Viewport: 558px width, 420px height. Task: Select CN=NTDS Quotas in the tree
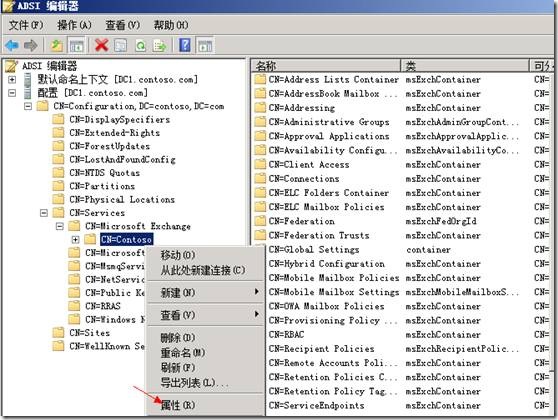click(x=105, y=173)
